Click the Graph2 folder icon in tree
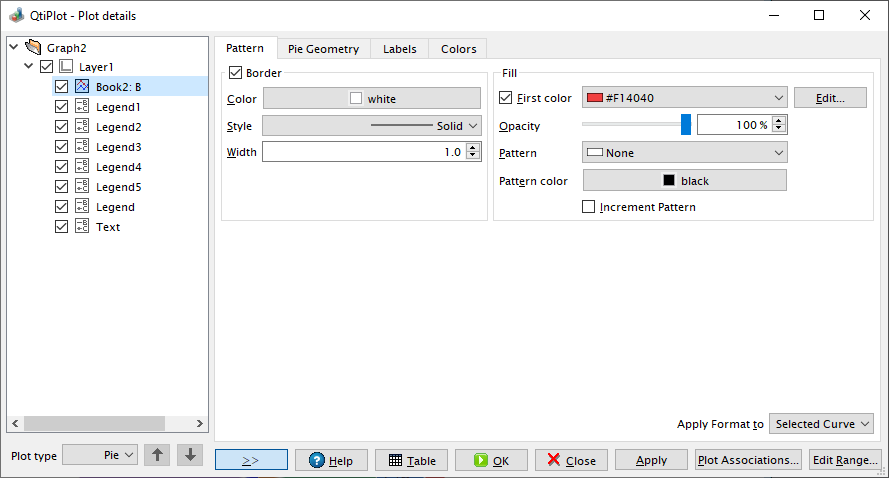Screen dimensions: 889x478 click(33, 47)
